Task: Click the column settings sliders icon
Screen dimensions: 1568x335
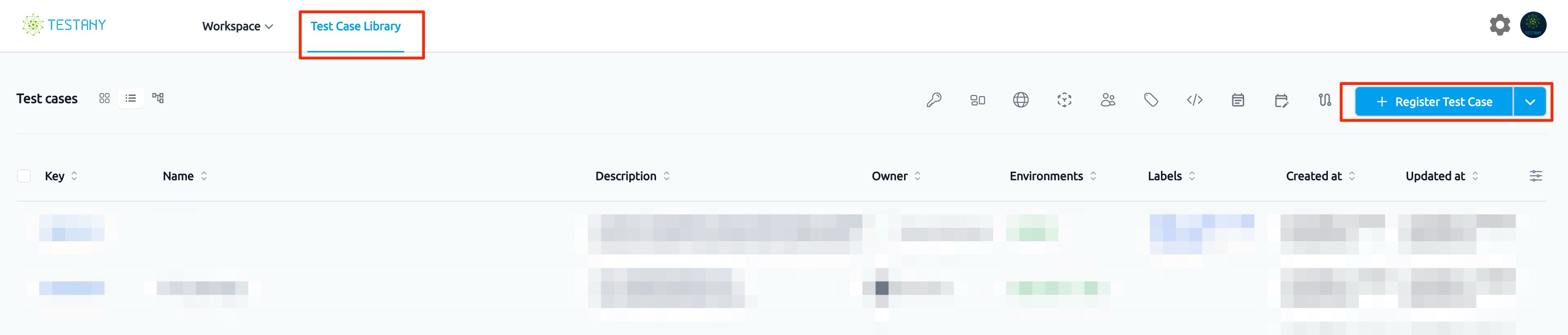Action: [1536, 176]
